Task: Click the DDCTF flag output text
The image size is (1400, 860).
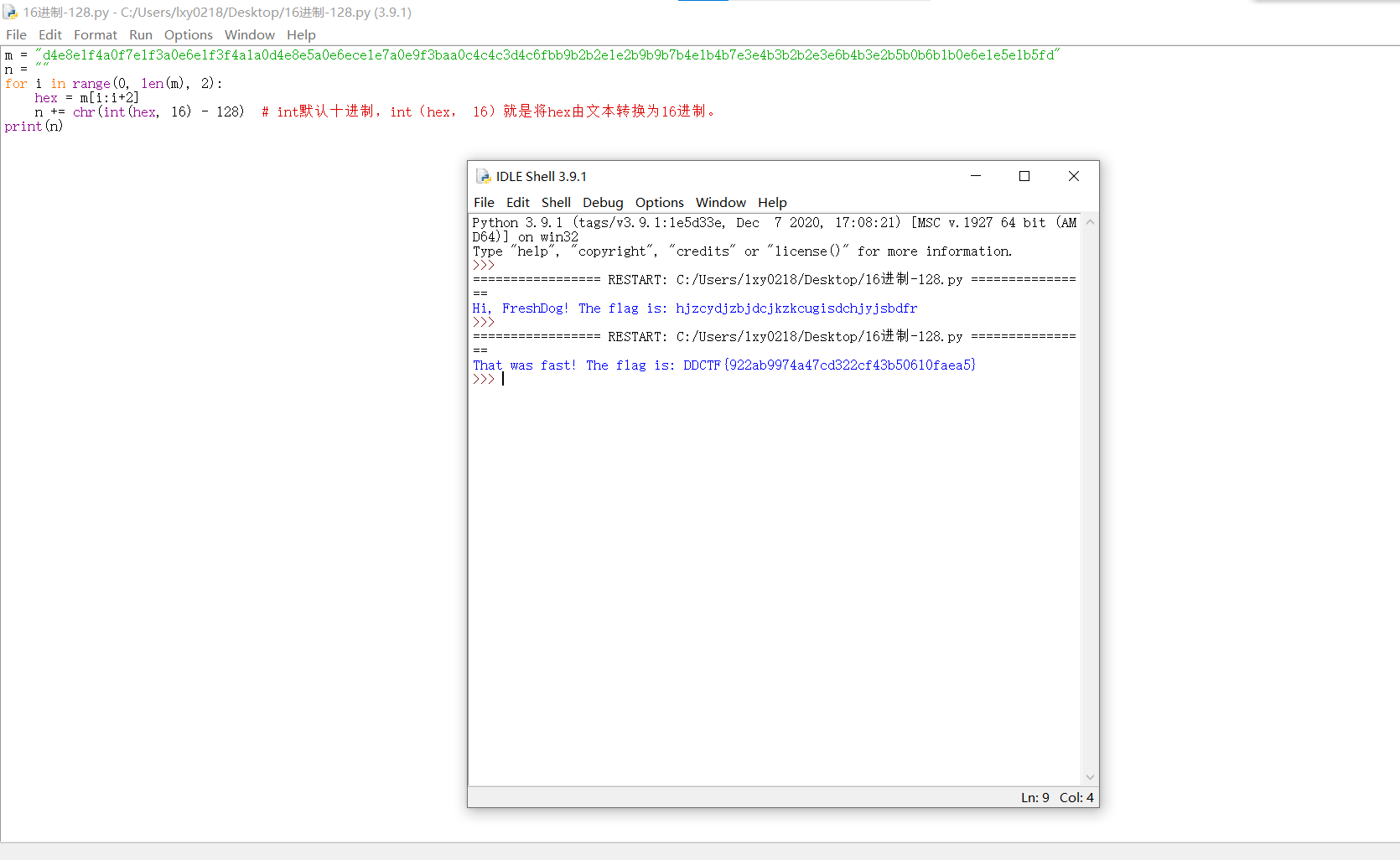Action: coord(829,365)
